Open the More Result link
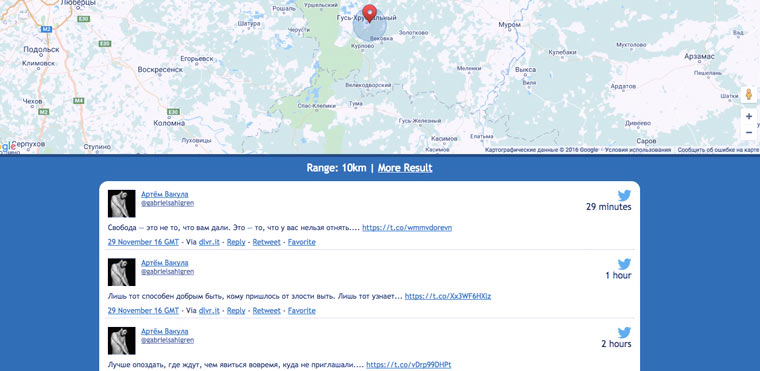The width and height of the screenshot is (760, 371). click(405, 168)
